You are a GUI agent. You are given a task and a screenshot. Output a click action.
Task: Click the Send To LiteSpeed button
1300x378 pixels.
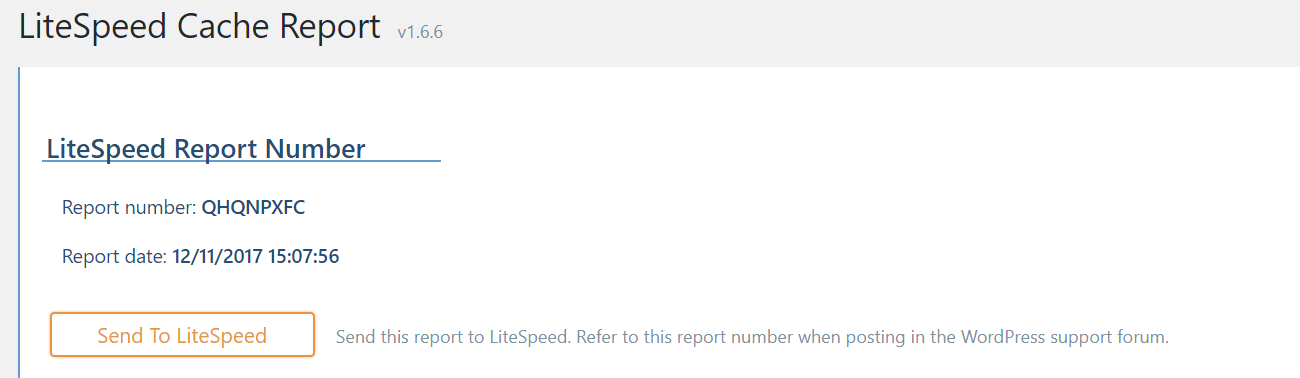(x=182, y=335)
